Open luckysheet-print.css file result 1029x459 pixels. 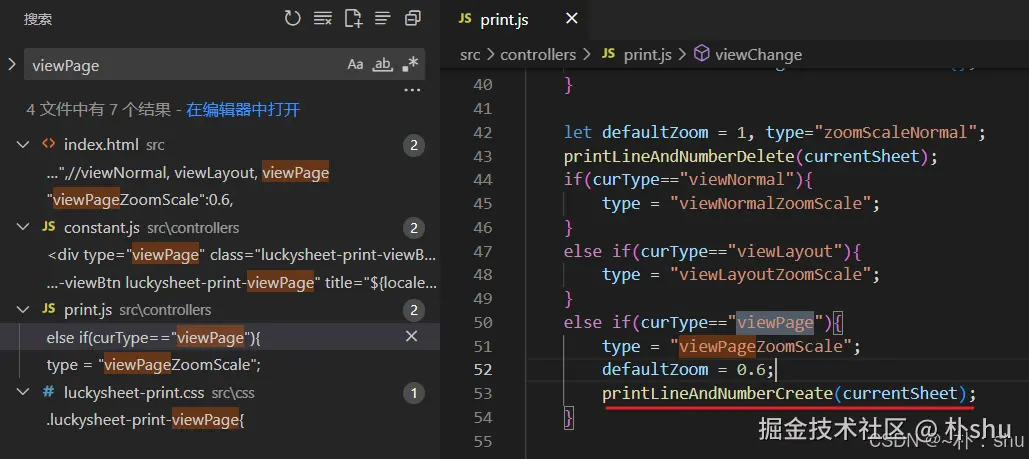[135, 393]
